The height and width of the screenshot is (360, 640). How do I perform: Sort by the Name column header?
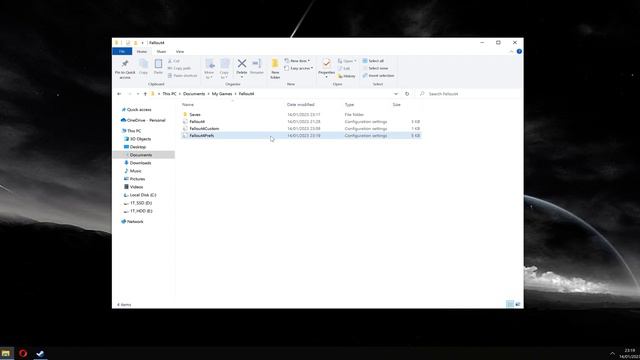pyautogui.click(x=188, y=105)
